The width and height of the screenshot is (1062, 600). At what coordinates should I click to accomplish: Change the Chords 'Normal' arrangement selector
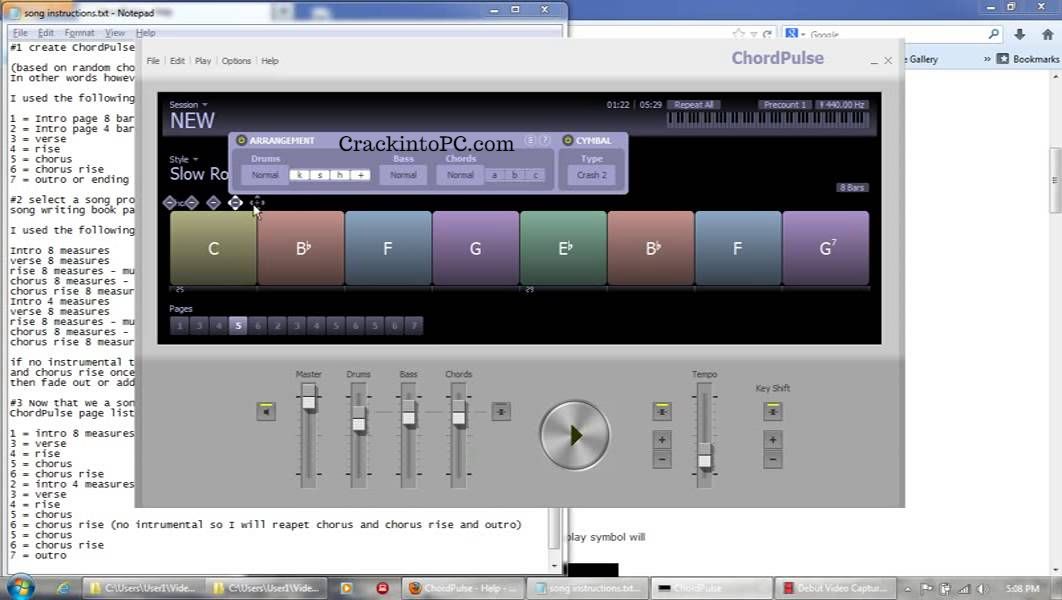point(460,175)
